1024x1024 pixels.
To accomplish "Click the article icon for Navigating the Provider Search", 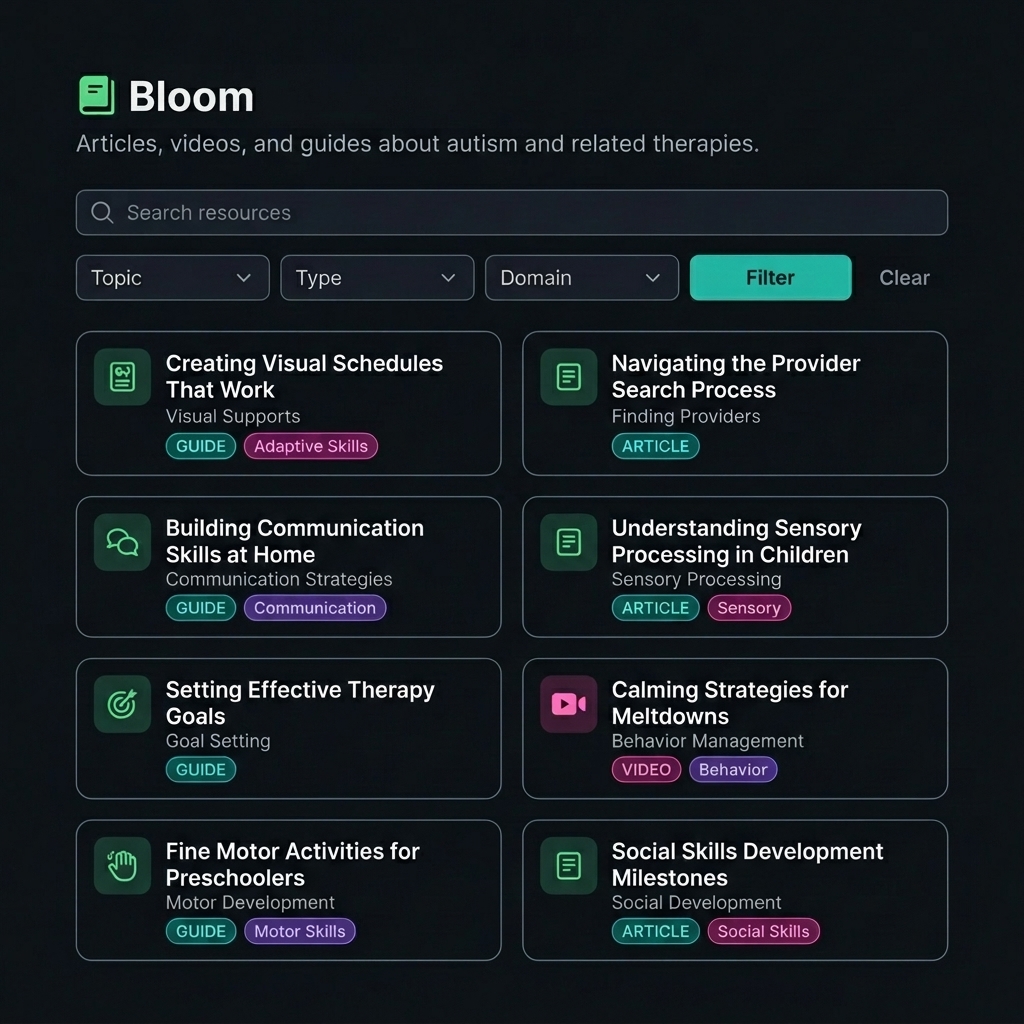I will coord(568,376).
